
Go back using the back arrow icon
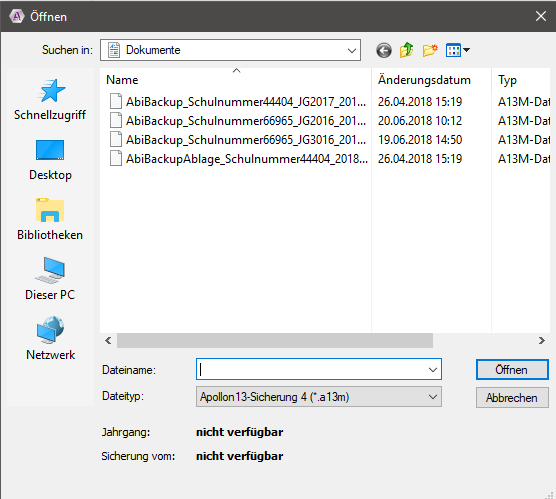[x=384, y=50]
